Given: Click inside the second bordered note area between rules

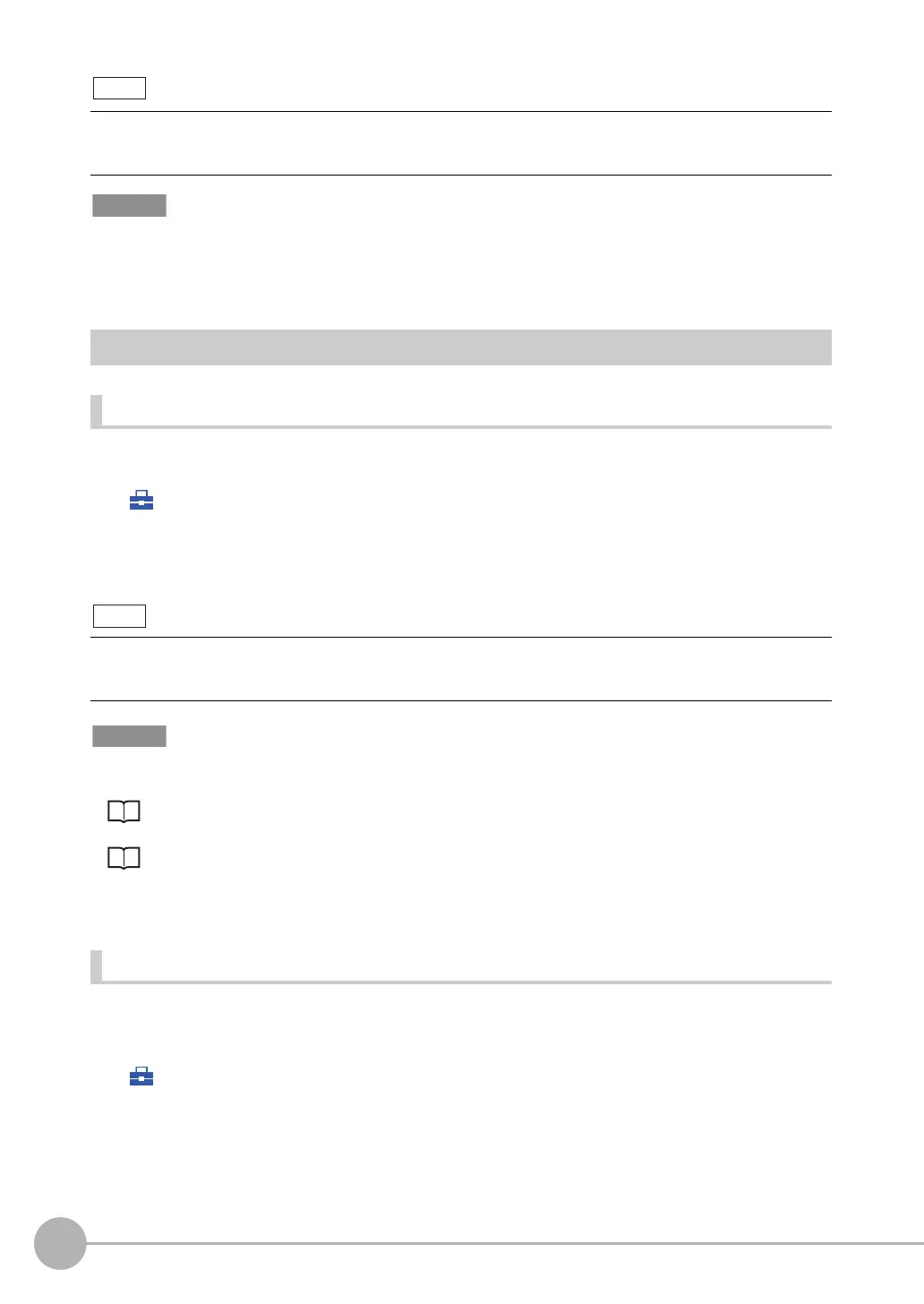Looking at the screenshot, I should 461,669.
